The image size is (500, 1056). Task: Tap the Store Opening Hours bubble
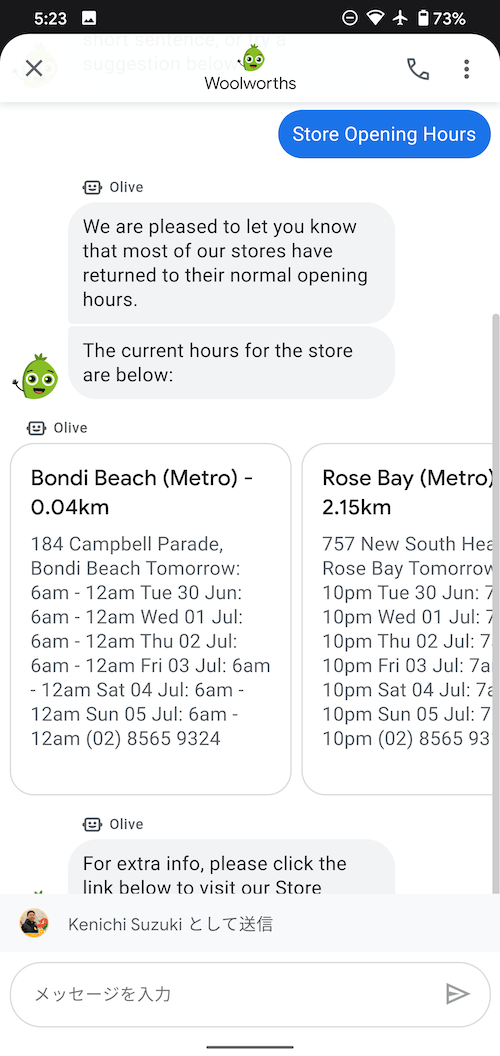[x=384, y=134]
